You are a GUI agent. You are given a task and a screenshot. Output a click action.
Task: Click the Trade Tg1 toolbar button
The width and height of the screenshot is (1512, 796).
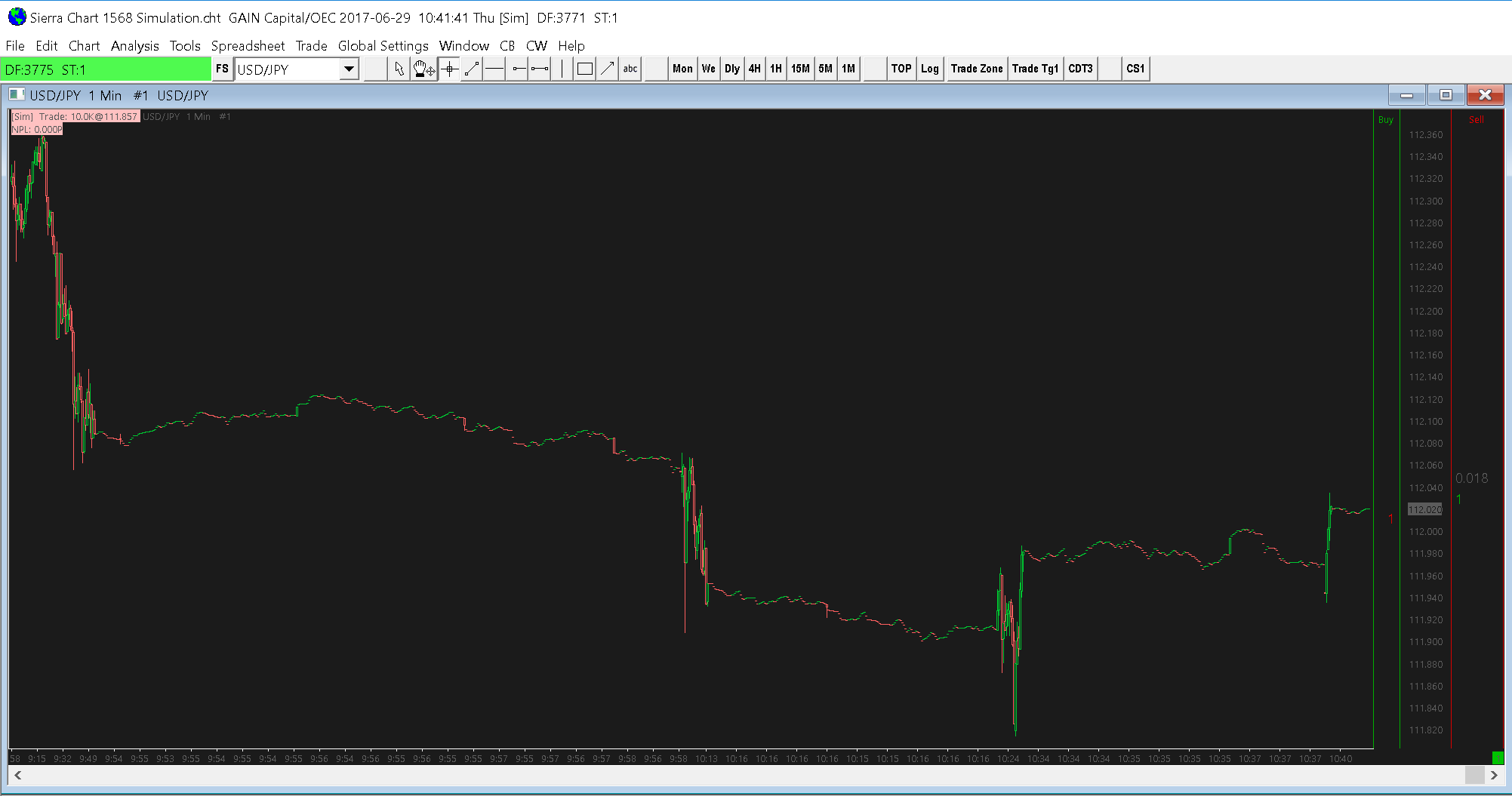point(1036,69)
